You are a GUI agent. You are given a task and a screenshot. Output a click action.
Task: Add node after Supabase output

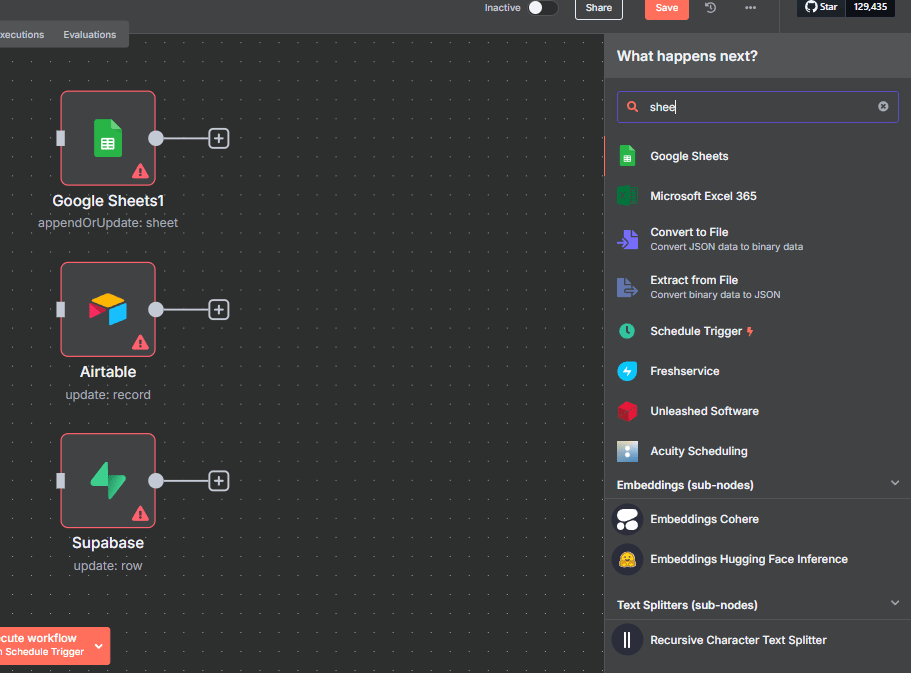[218, 481]
